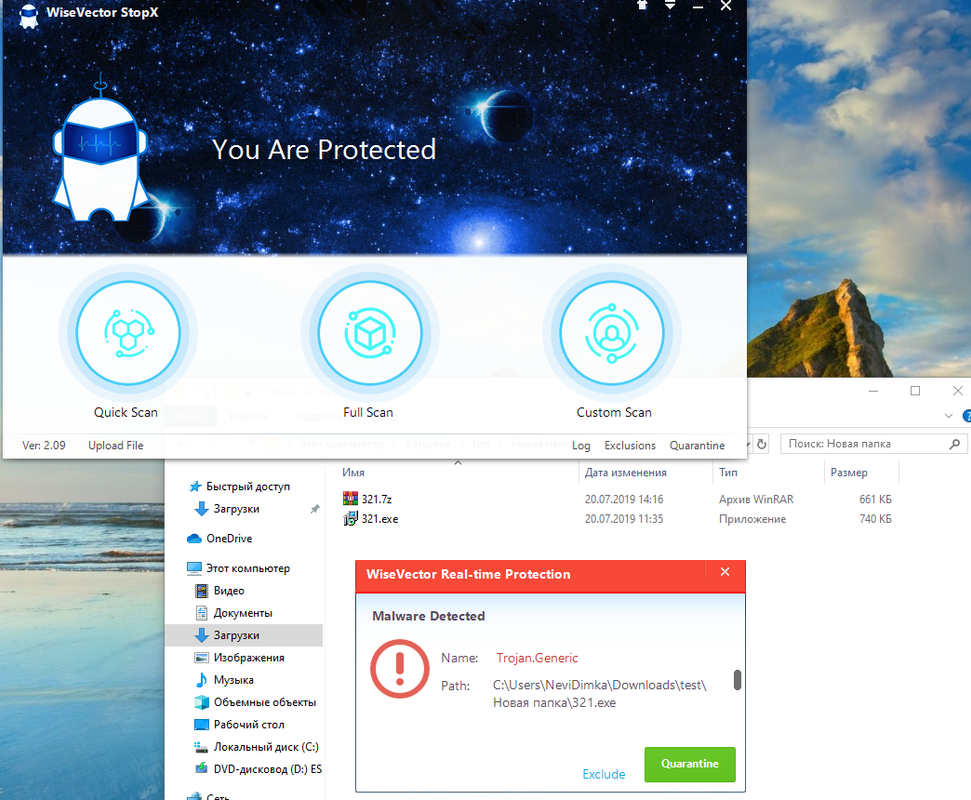Click the pin icon next to Загрузки

pyautogui.click(x=315, y=509)
